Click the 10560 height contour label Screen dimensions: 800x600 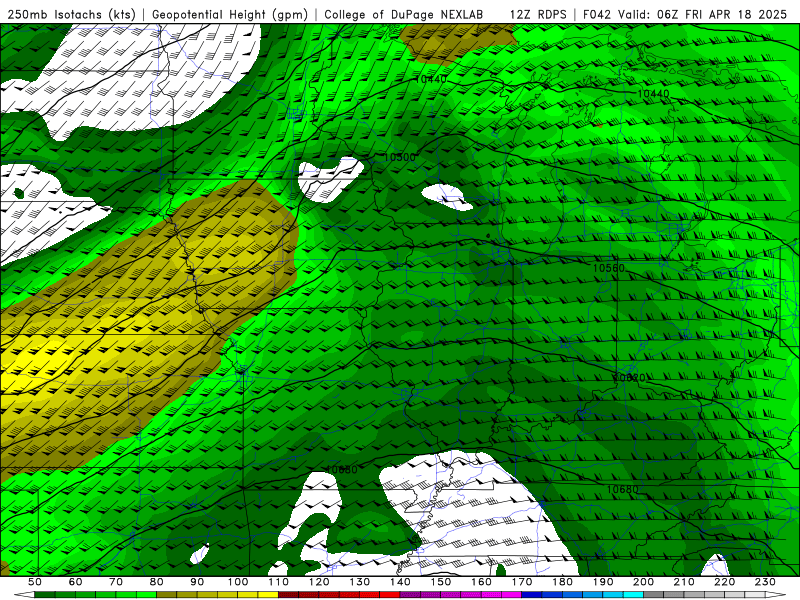[x=609, y=268]
